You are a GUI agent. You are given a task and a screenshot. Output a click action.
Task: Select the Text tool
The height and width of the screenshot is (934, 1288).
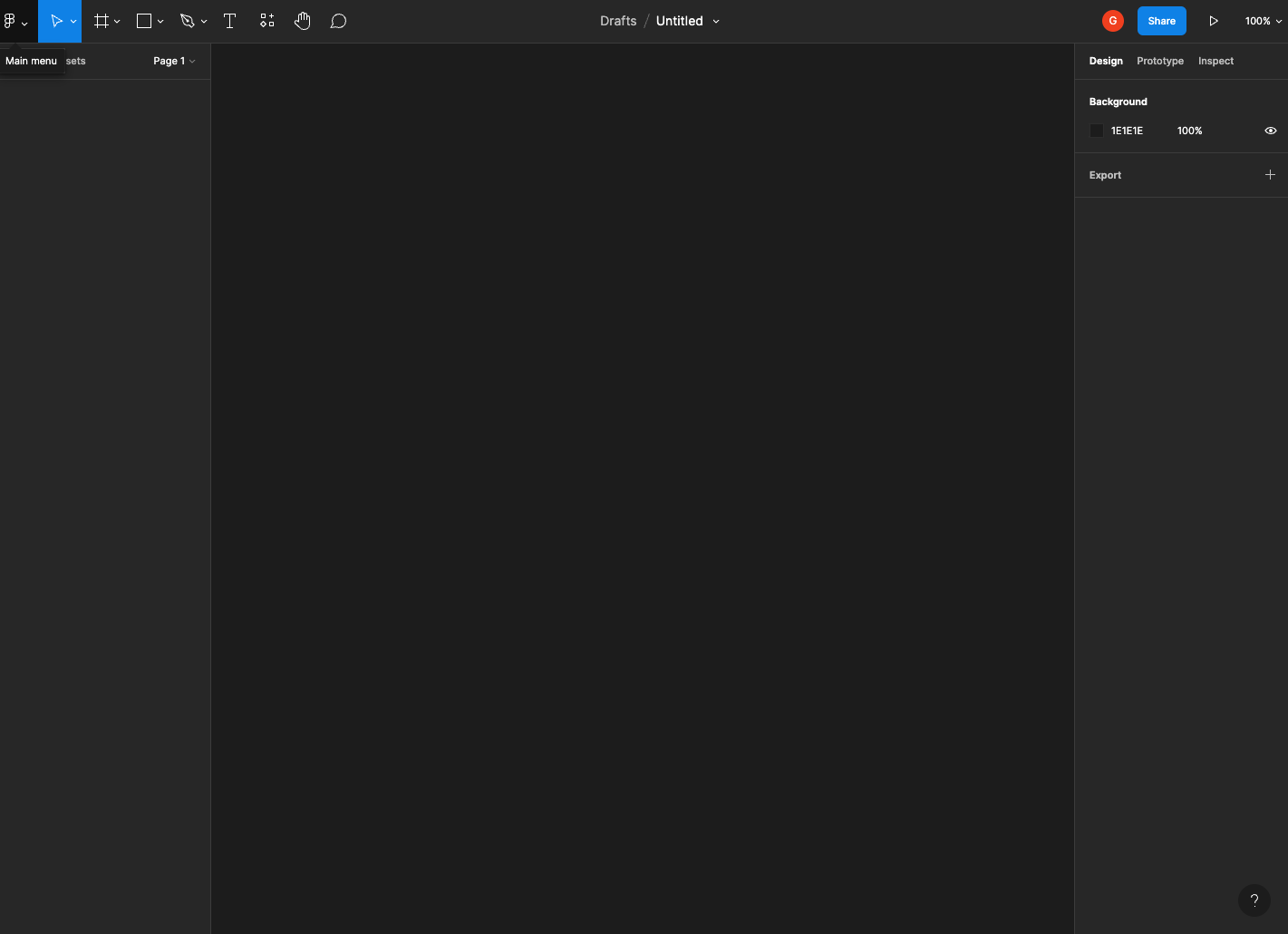pyautogui.click(x=230, y=21)
